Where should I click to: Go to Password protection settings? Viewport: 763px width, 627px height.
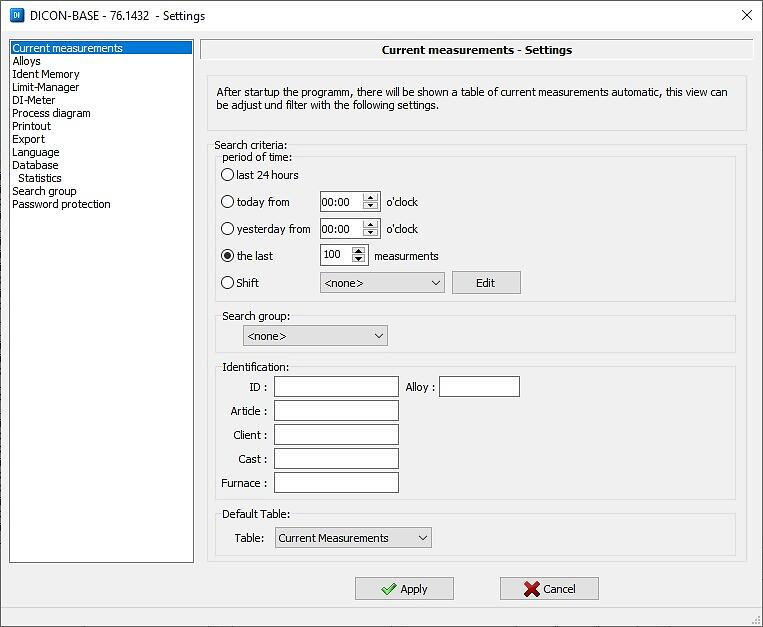coord(61,204)
